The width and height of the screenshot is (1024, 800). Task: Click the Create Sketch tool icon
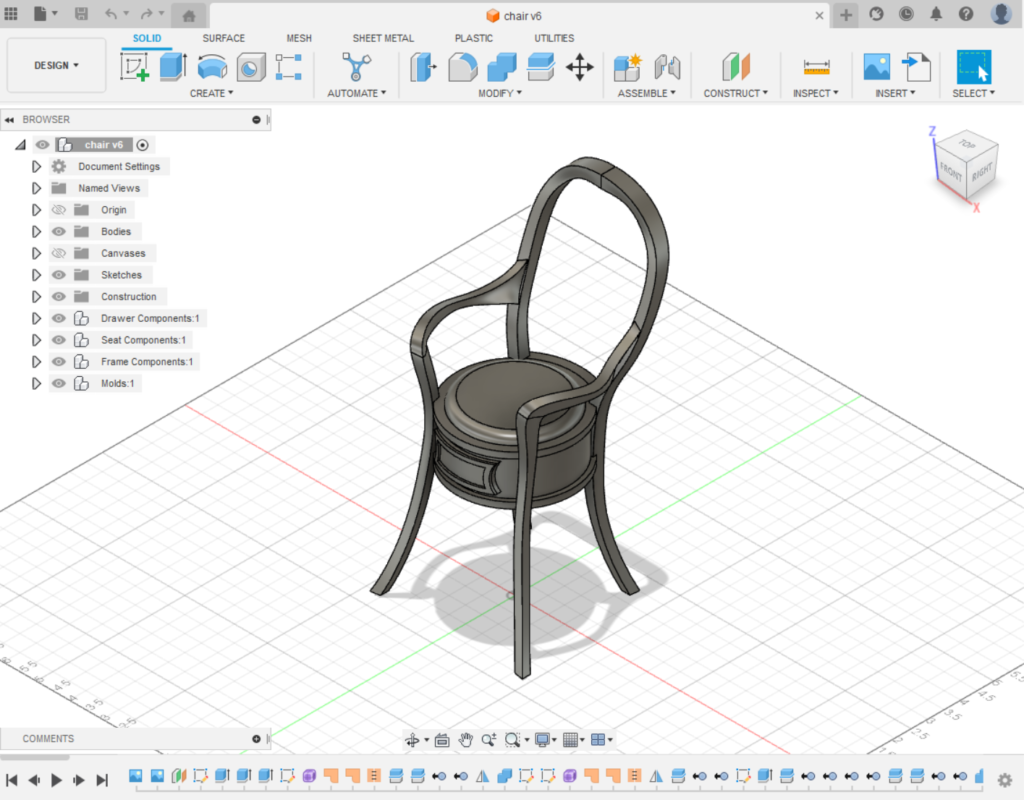[134, 67]
